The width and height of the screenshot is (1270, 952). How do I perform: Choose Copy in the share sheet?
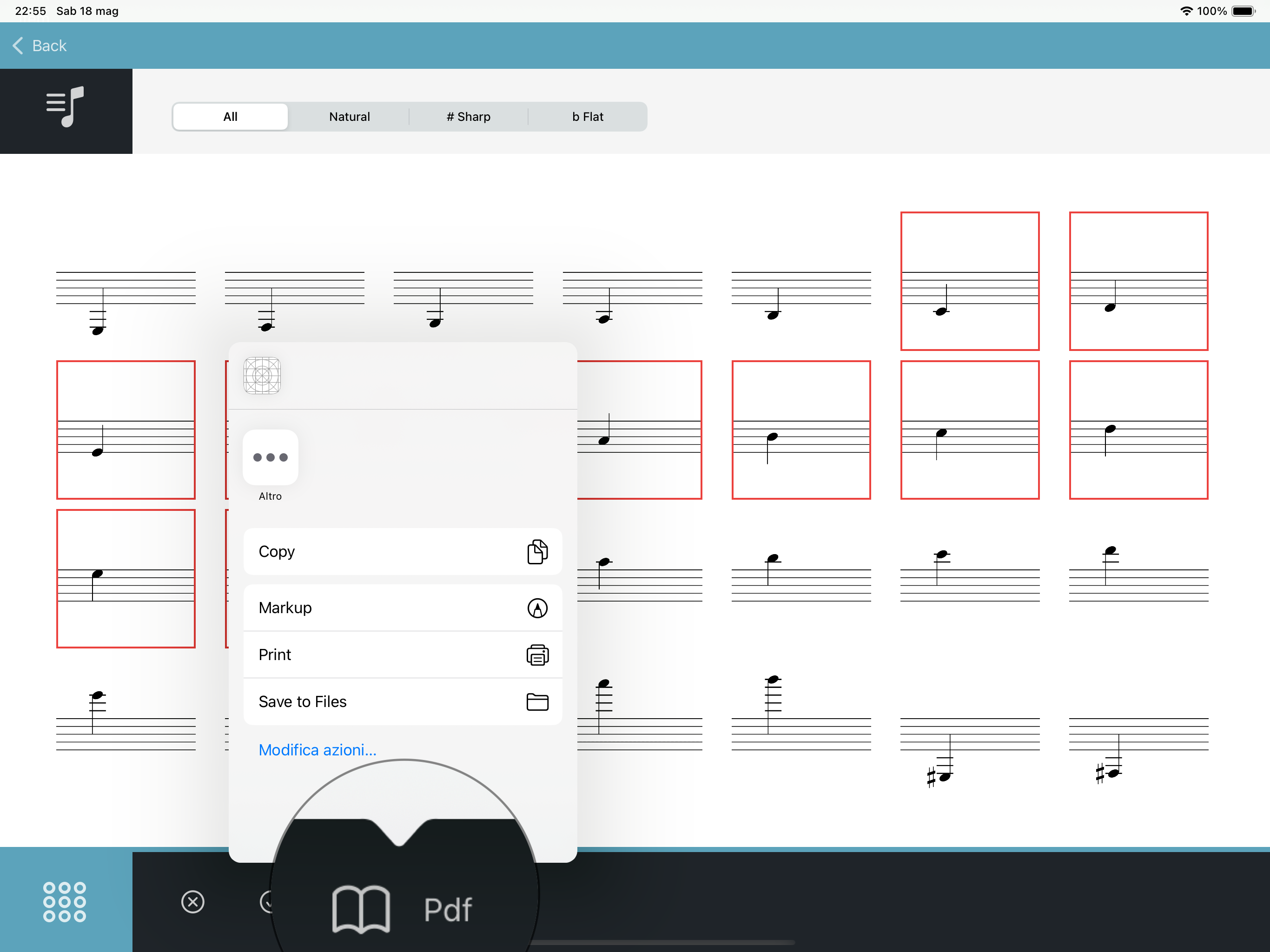(x=403, y=551)
